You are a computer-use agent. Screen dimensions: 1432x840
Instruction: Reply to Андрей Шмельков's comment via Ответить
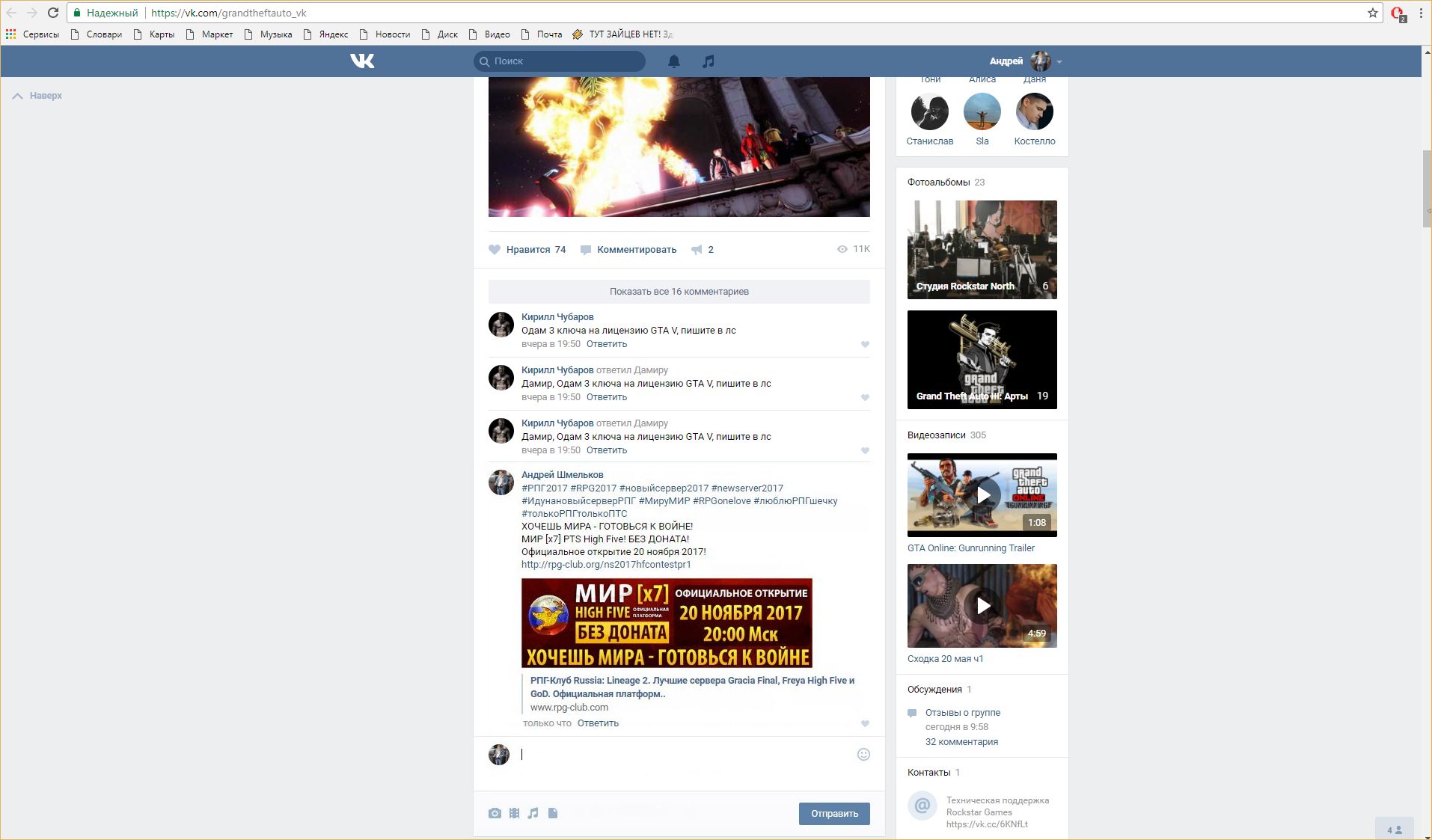pyautogui.click(x=598, y=723)
